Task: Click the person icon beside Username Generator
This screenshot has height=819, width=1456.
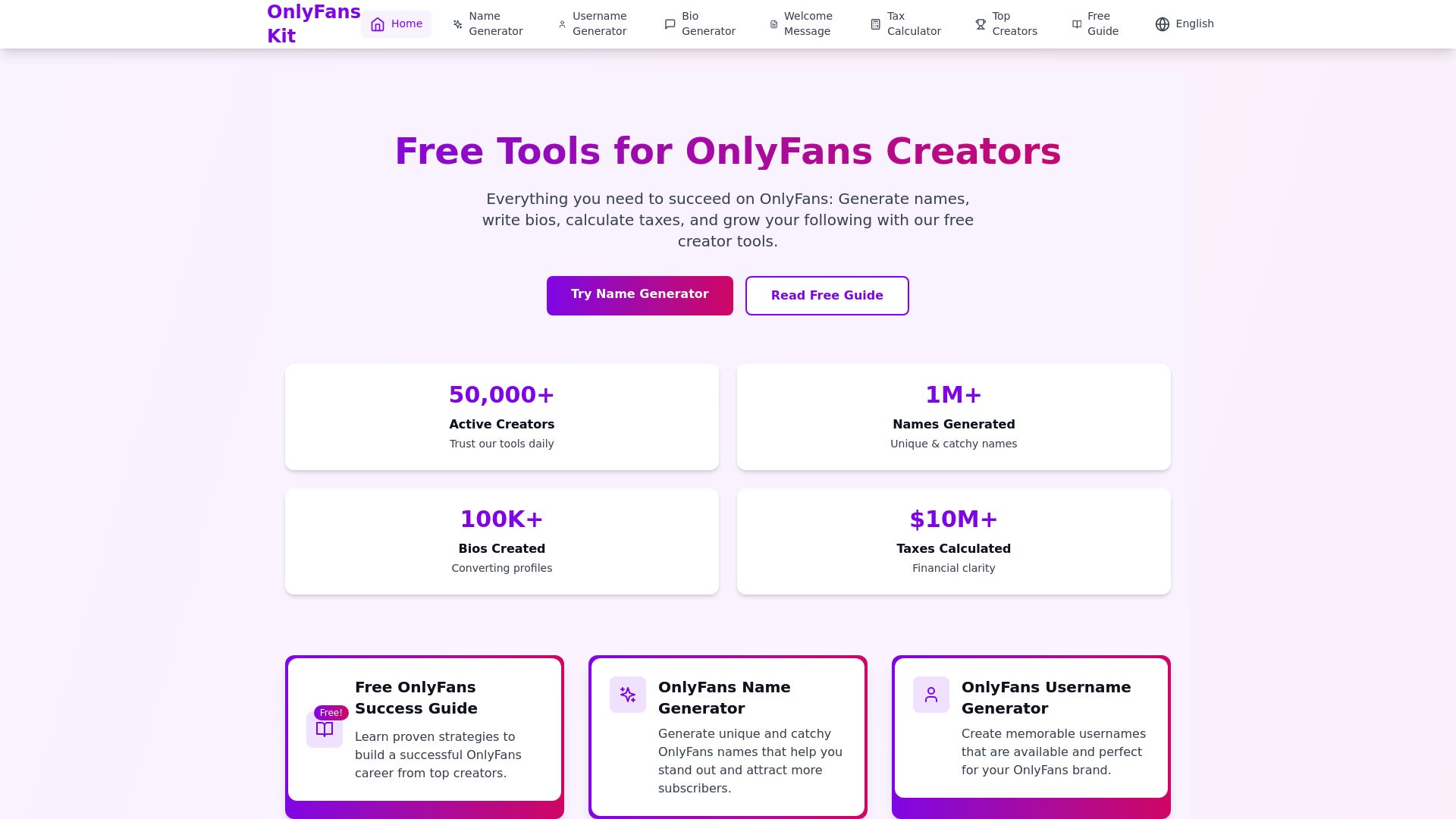Action: pos(561,24)
